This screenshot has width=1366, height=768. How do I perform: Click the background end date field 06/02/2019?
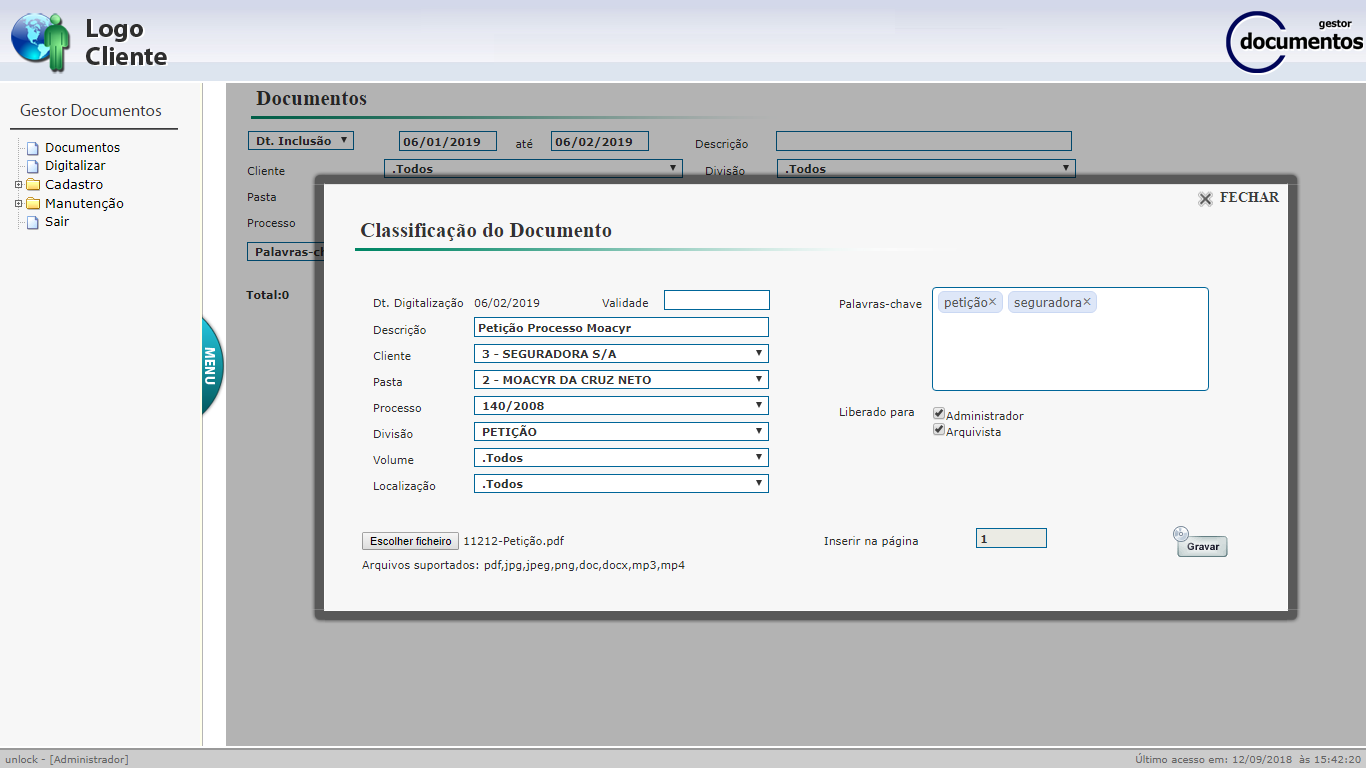(600, 141)
